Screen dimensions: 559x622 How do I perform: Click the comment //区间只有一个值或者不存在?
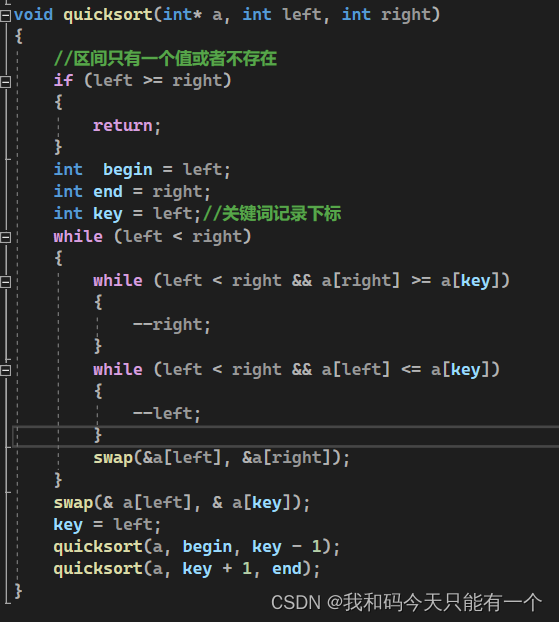pyautogui.click(x=165, y=59)
